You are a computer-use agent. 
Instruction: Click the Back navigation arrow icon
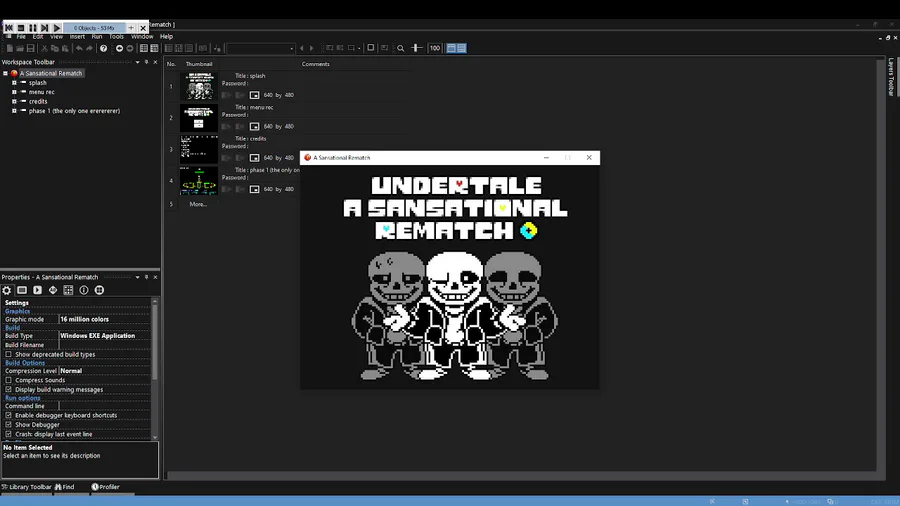(119, 48)
